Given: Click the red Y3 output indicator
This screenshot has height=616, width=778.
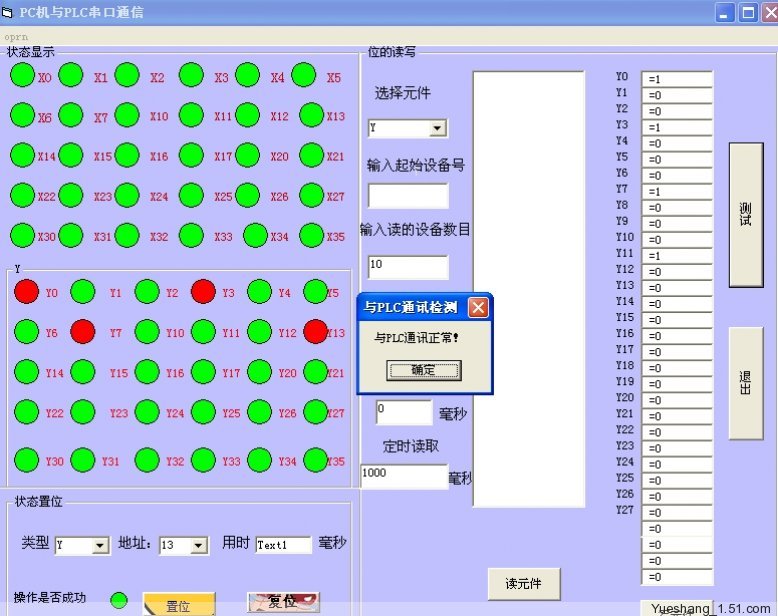Looking at the screenshot, I should tap(203, 291).
